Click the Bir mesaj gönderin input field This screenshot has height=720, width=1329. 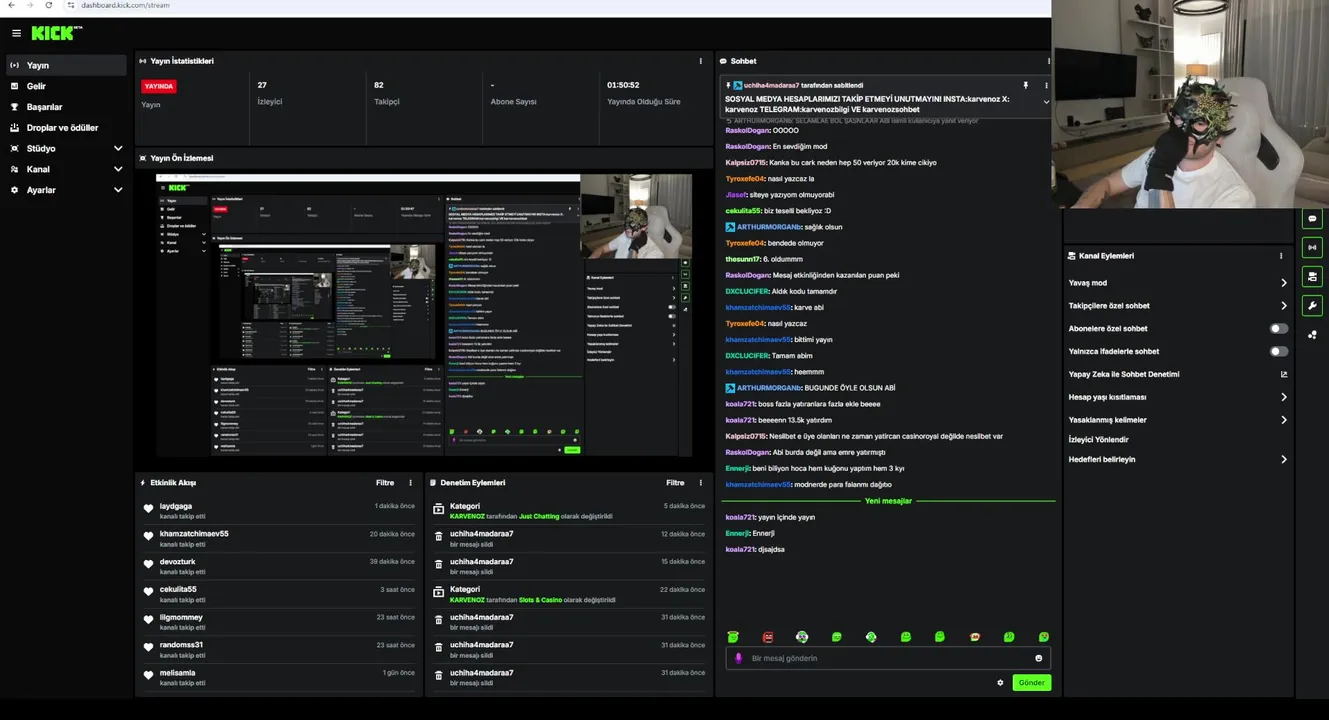(888, 658)
